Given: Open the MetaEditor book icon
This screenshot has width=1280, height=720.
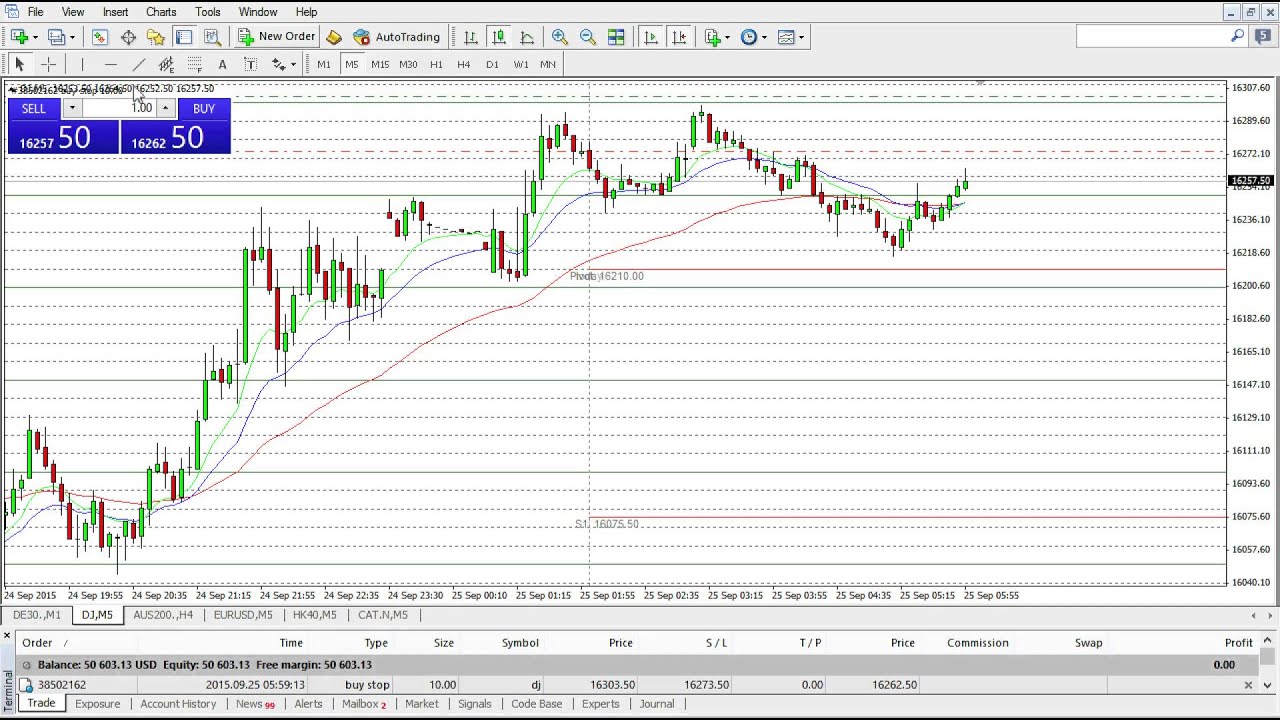Looking at the screenshot, I should point(334,37).
